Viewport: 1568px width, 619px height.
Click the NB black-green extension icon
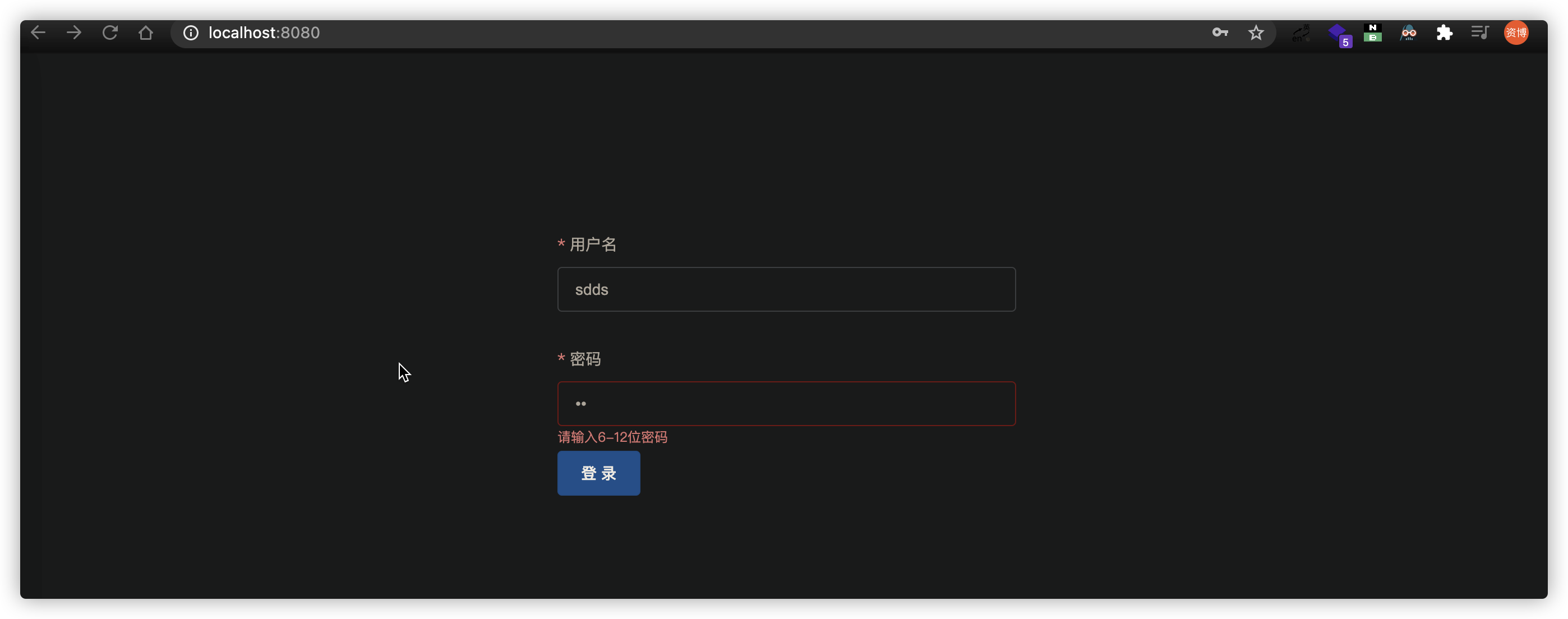coord(1373,33)
